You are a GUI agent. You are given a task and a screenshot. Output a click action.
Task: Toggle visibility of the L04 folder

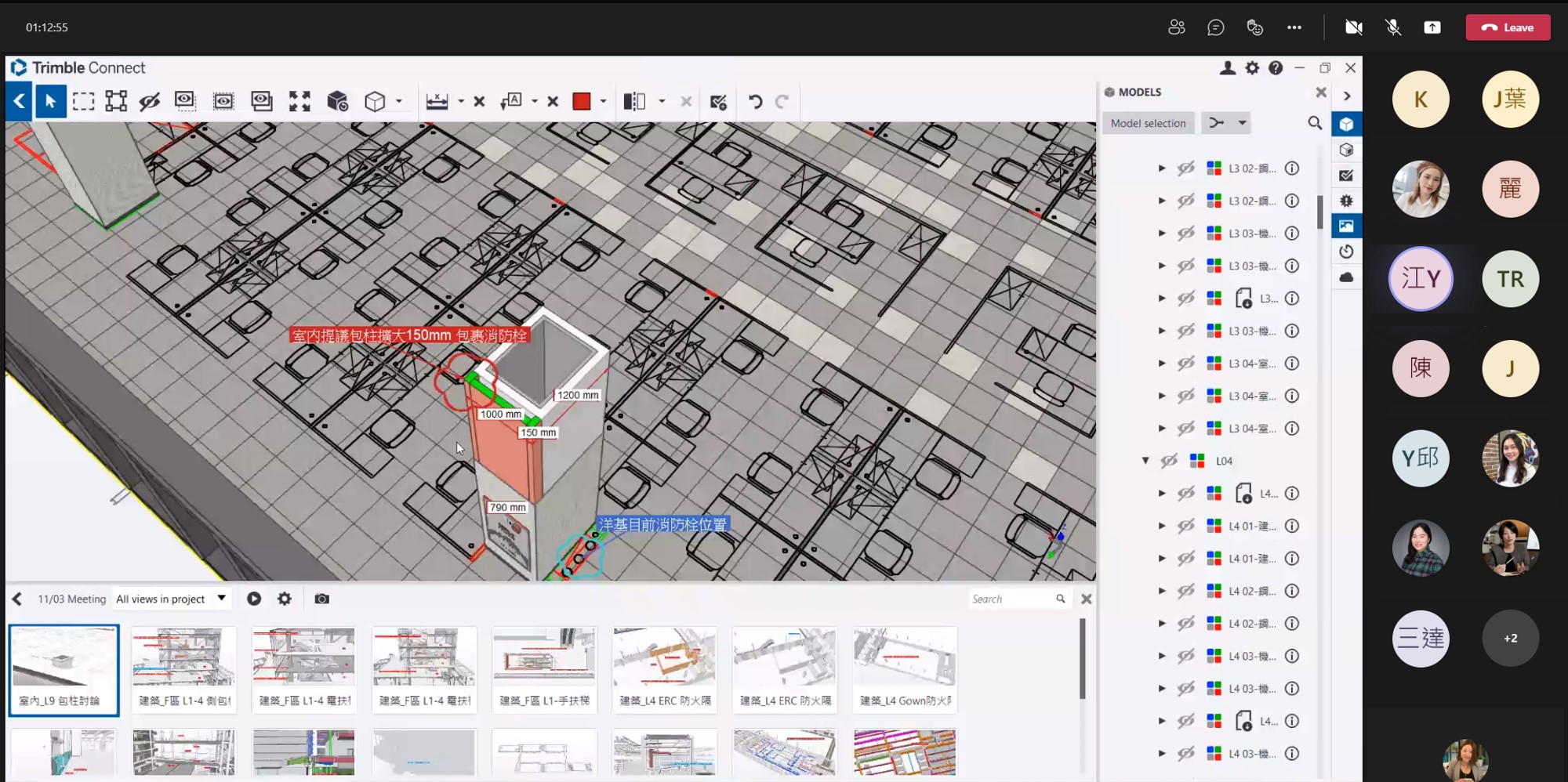click(x=1169, y=461)
